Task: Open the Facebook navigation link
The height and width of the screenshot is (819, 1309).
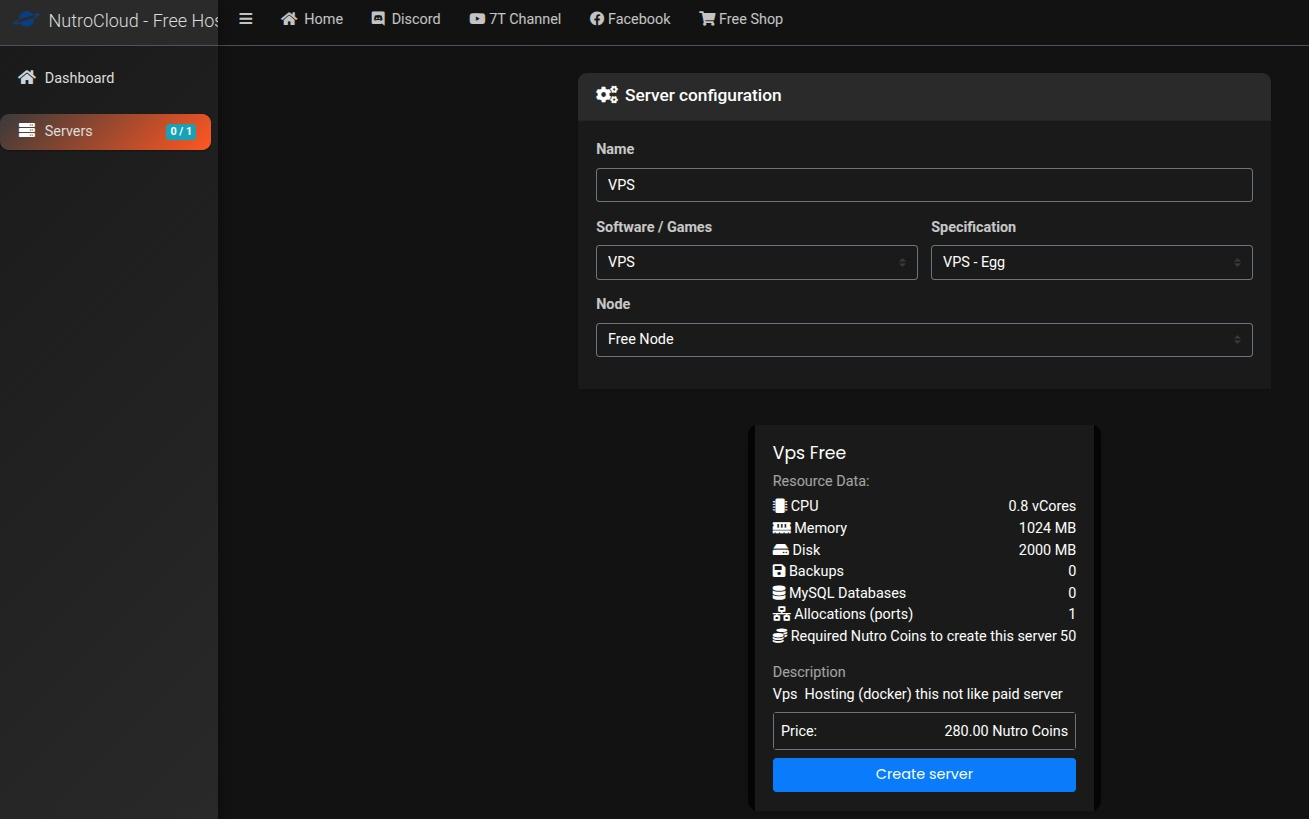Action: (630, 19)
